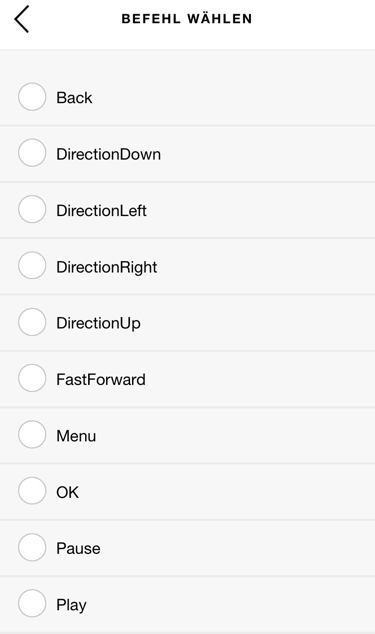Select the OK radio button
The height and width of the screenshot is (634, 375).
click(x=32, y=490)
